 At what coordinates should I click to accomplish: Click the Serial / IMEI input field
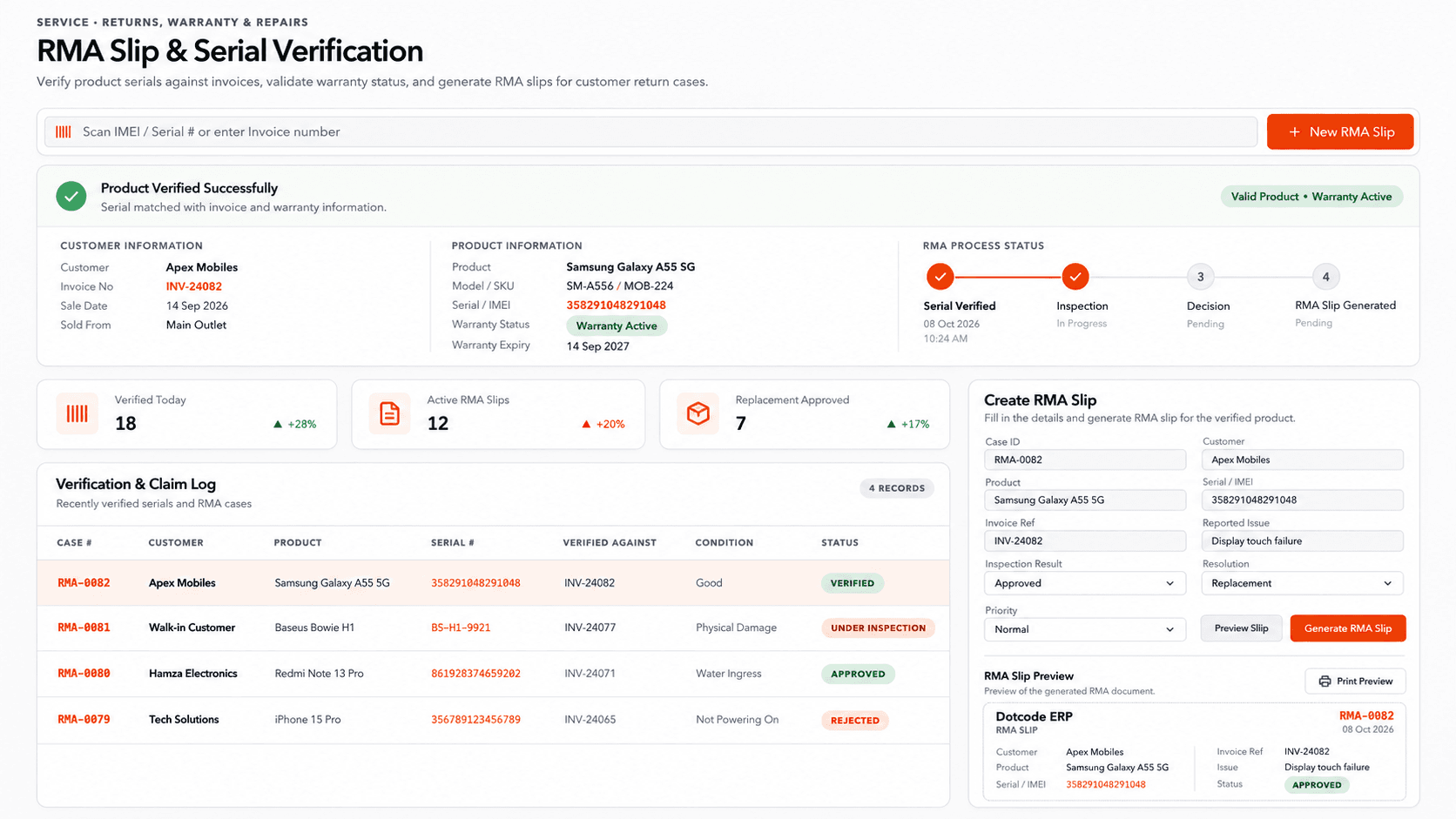coord(1303,500)
